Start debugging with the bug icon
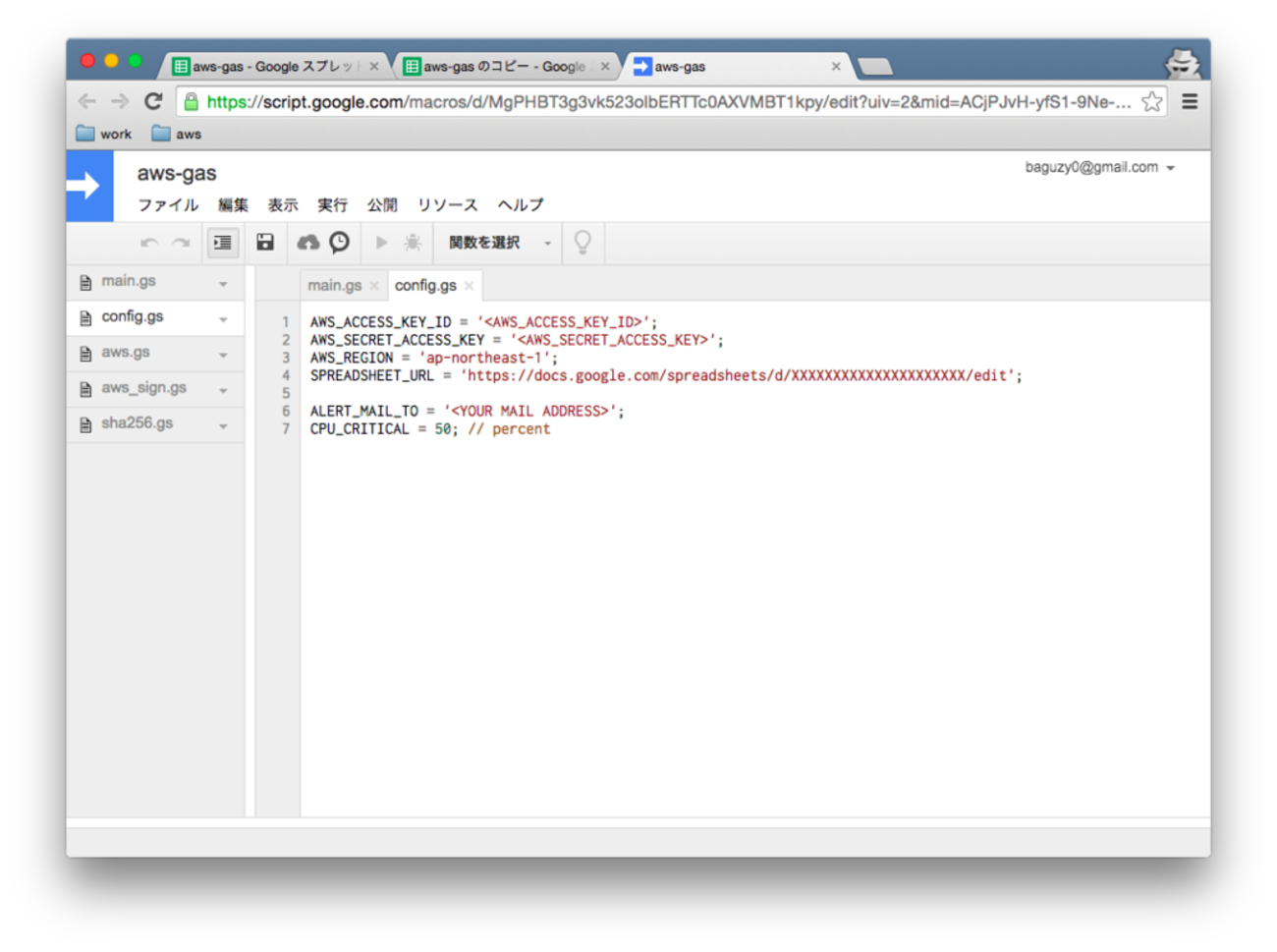 (x=413, y=243)
